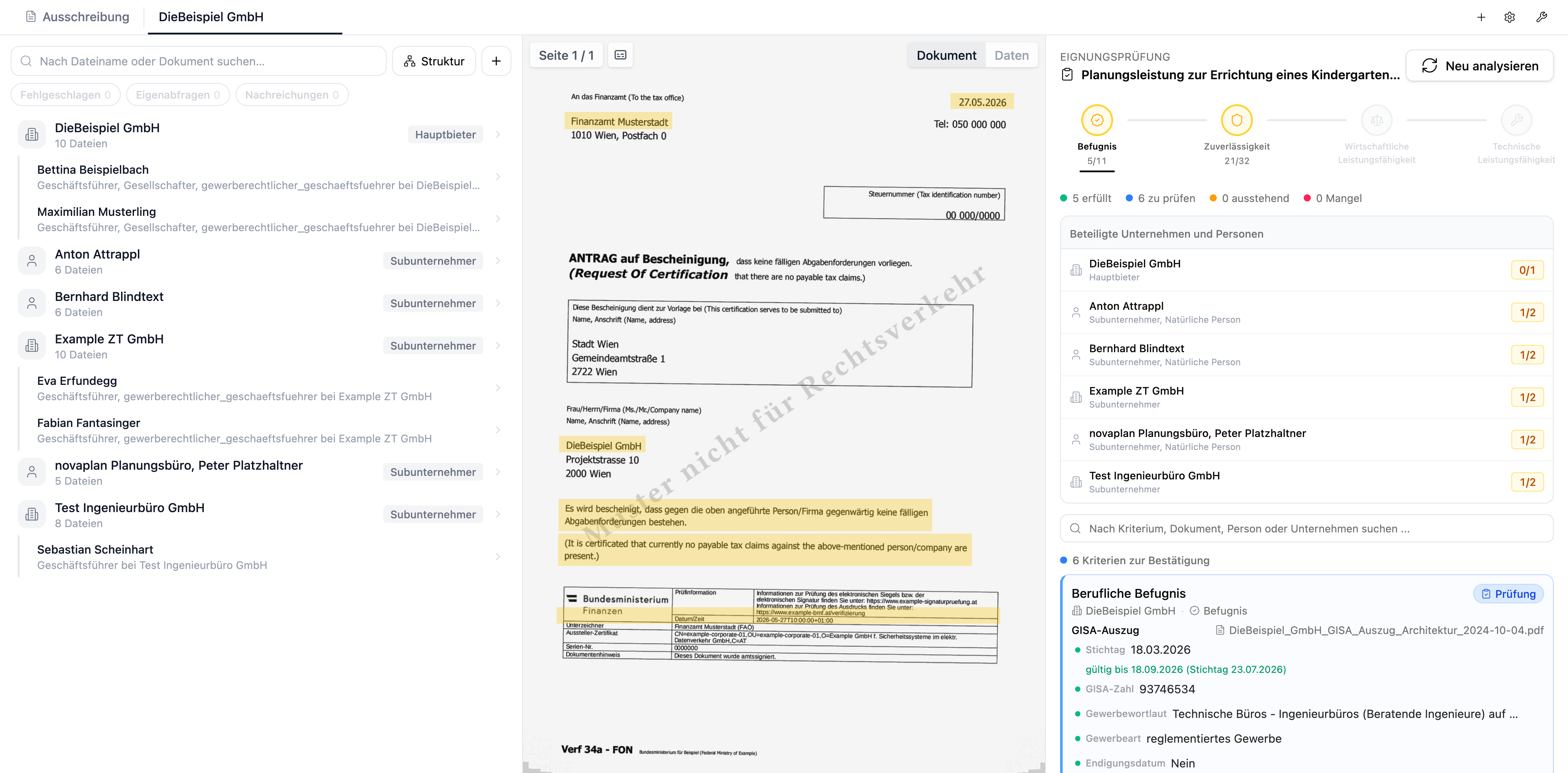The height and width of the screenshot is (773, 1568).
Task: Click the person icon of Anton Attrappl in Beteiligte panel
Action: pyautogui.click(x=1076, y=313)
